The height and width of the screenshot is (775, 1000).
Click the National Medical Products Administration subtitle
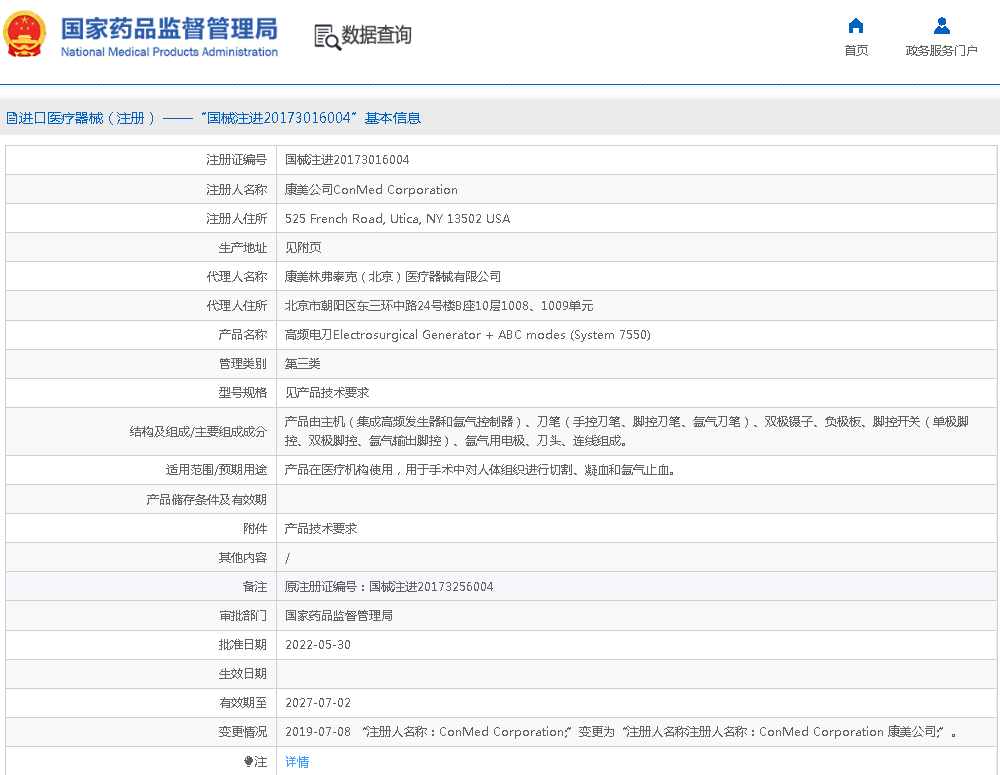[x=169, y=52]
